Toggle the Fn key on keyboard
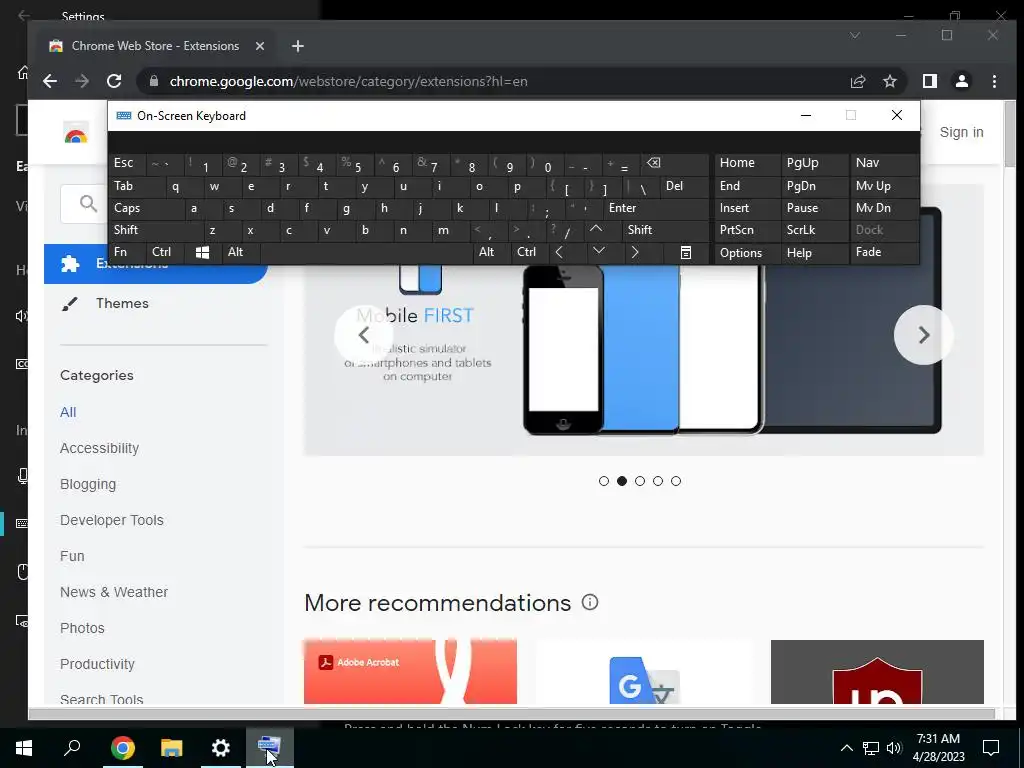Screen dimensions: 1024x768 tap(127, 252)
